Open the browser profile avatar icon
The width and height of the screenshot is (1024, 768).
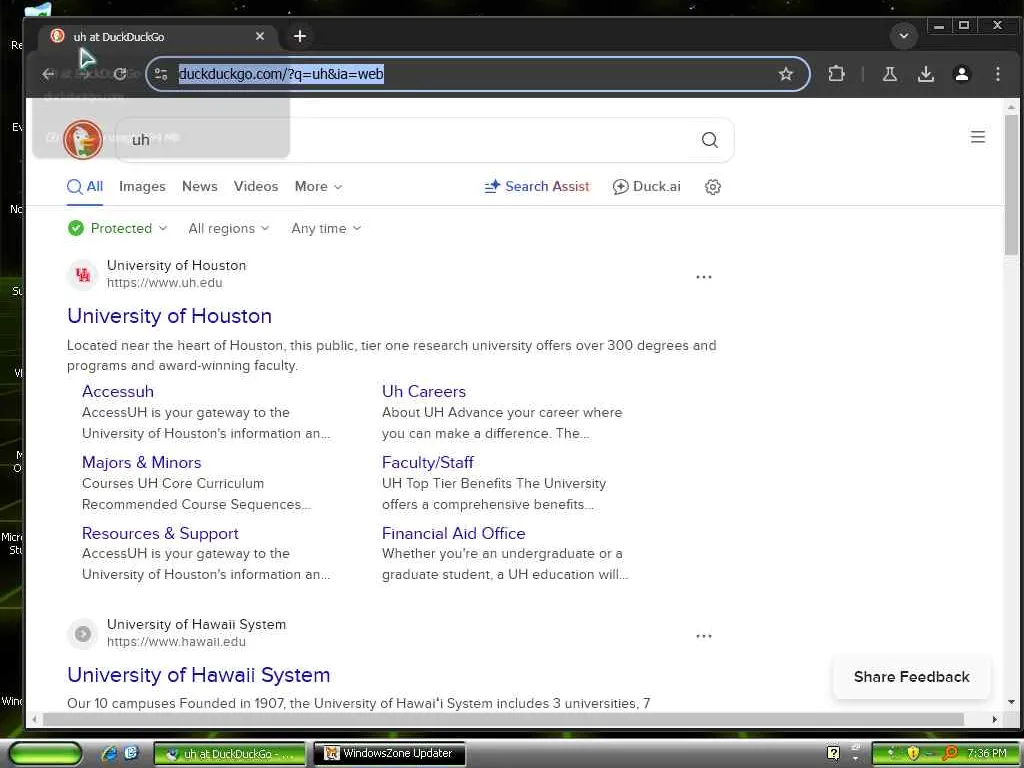pyautogui.click(x=961, y=74)
